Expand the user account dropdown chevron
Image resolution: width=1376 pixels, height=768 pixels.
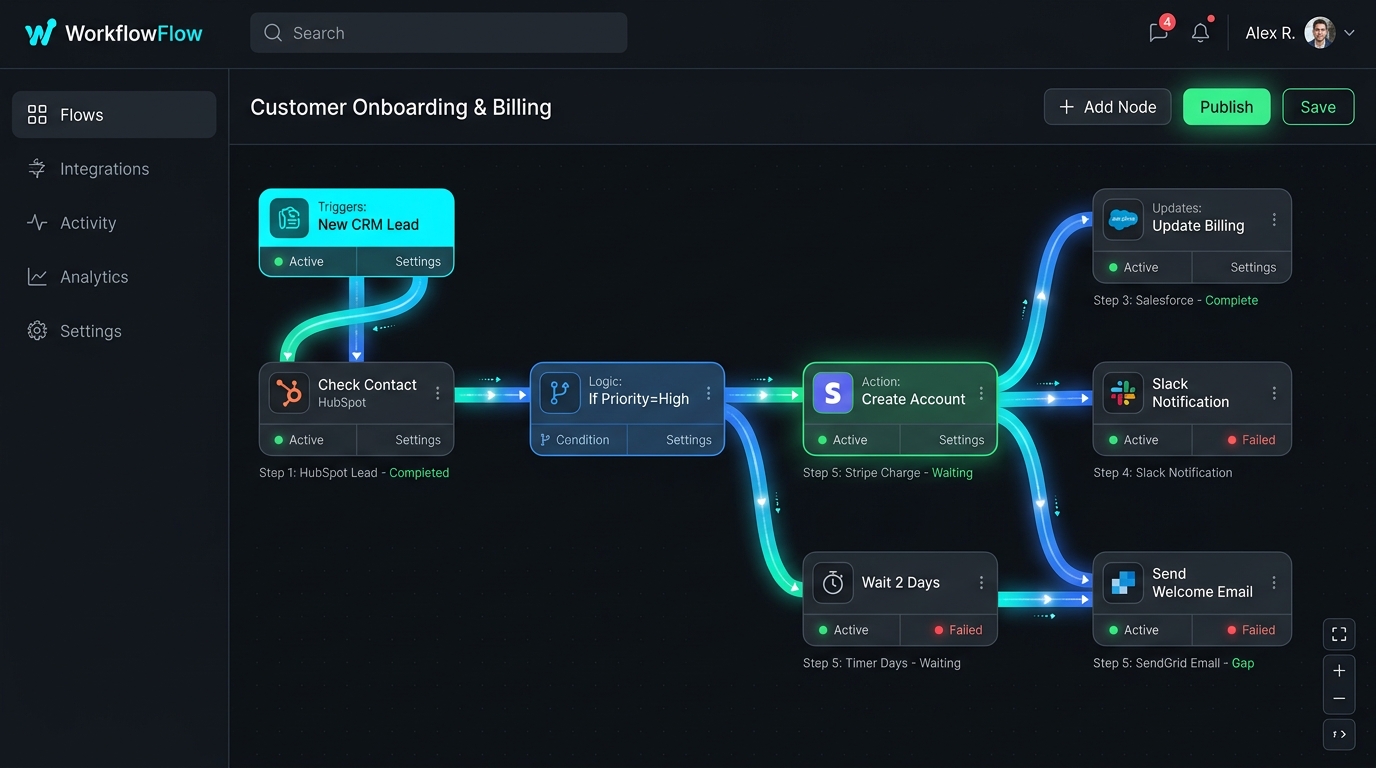(1349, 33)
